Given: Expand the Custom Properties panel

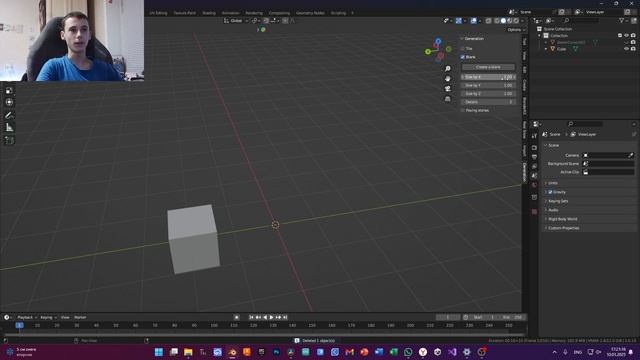Looking at the screenshot, I should [563, 228].
